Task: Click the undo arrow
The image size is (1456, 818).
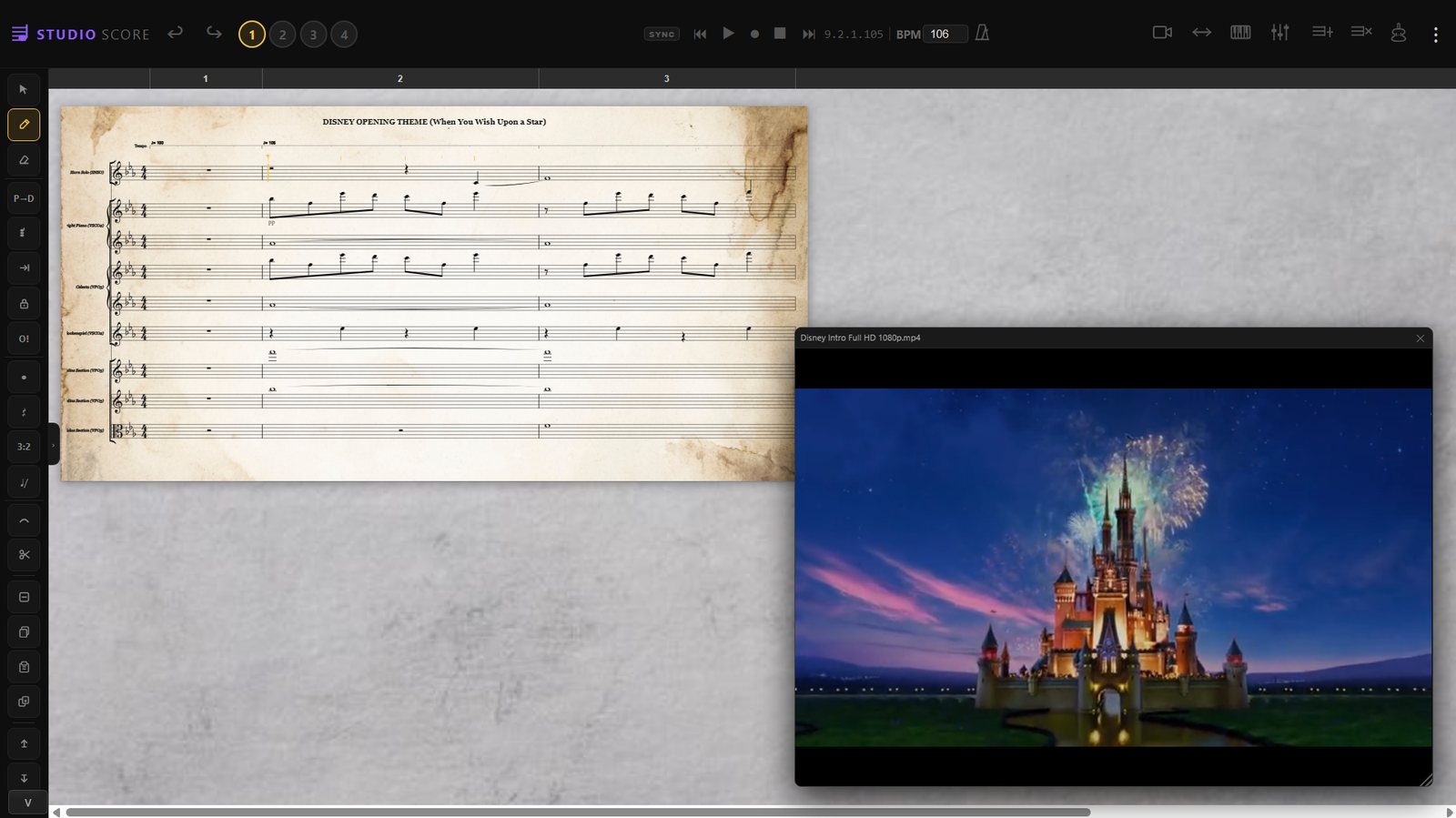Action: point(176,33)
